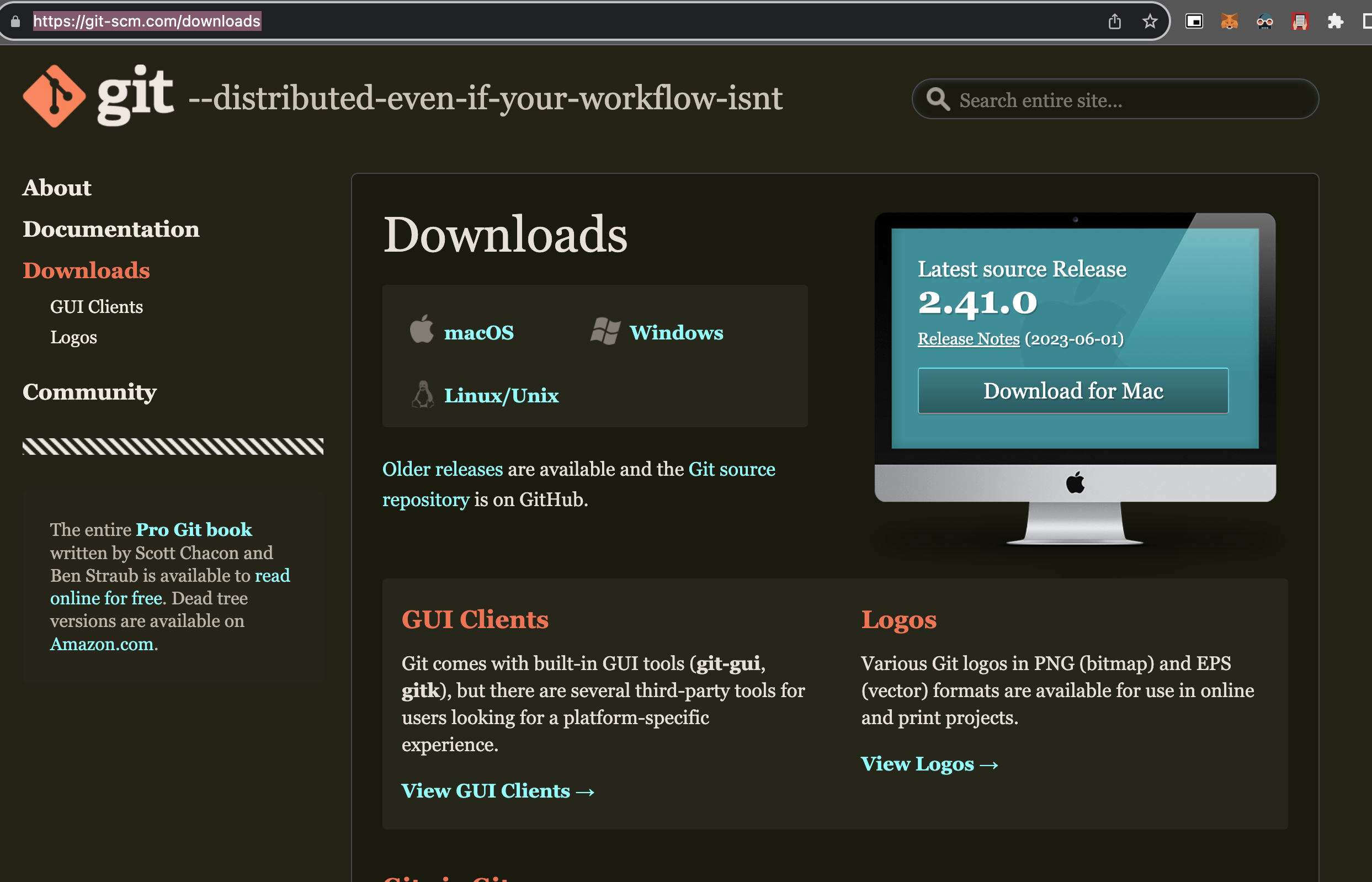The height and width of the screenshot is (882, 1372).
Task: Focus the browser address bar URL
Action: (147, 21)
